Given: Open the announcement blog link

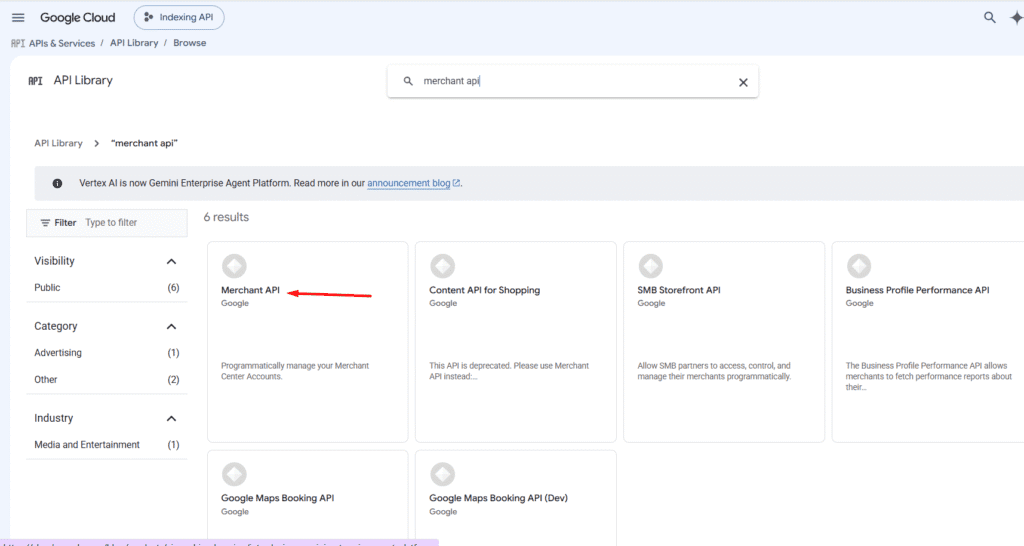Looking at the screenshot, I should point(409,184).
